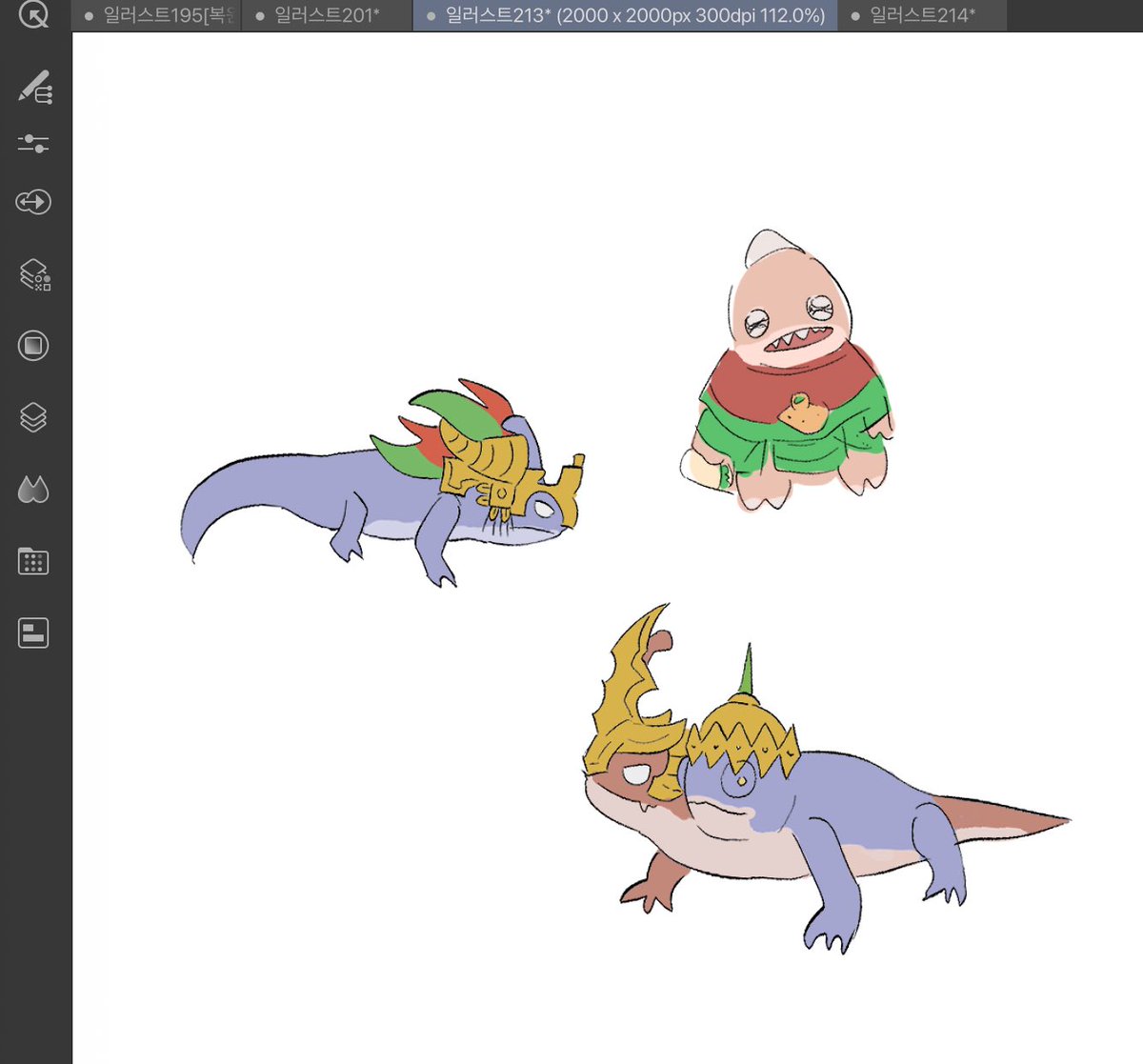The width and height of the screenshot is (1143, 1064).
Task: Open the panel layout icon at sidebar bottom
Action: tap(33, 632)
